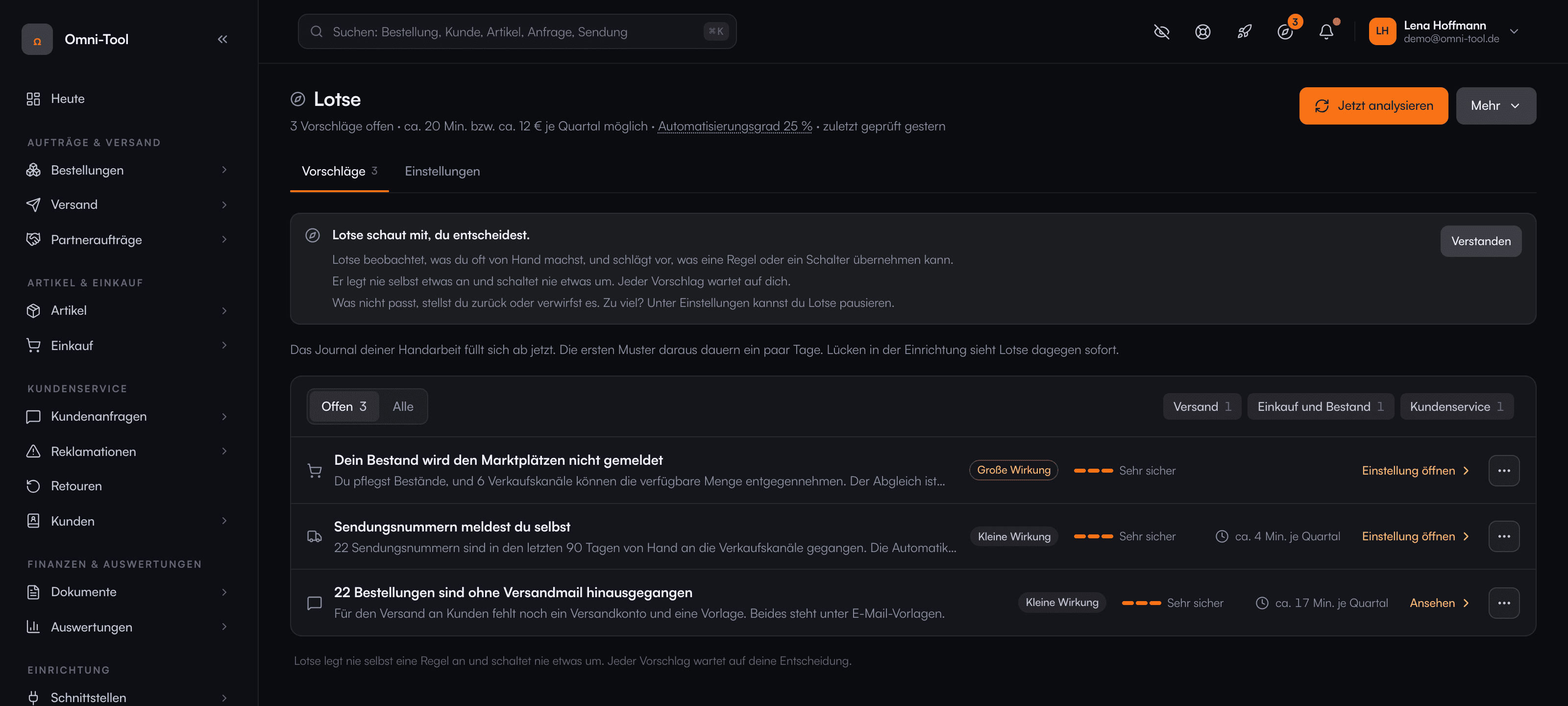1568x706 pixels.
Task: Expand the Versand sidebar chevron
Action: 224,204
